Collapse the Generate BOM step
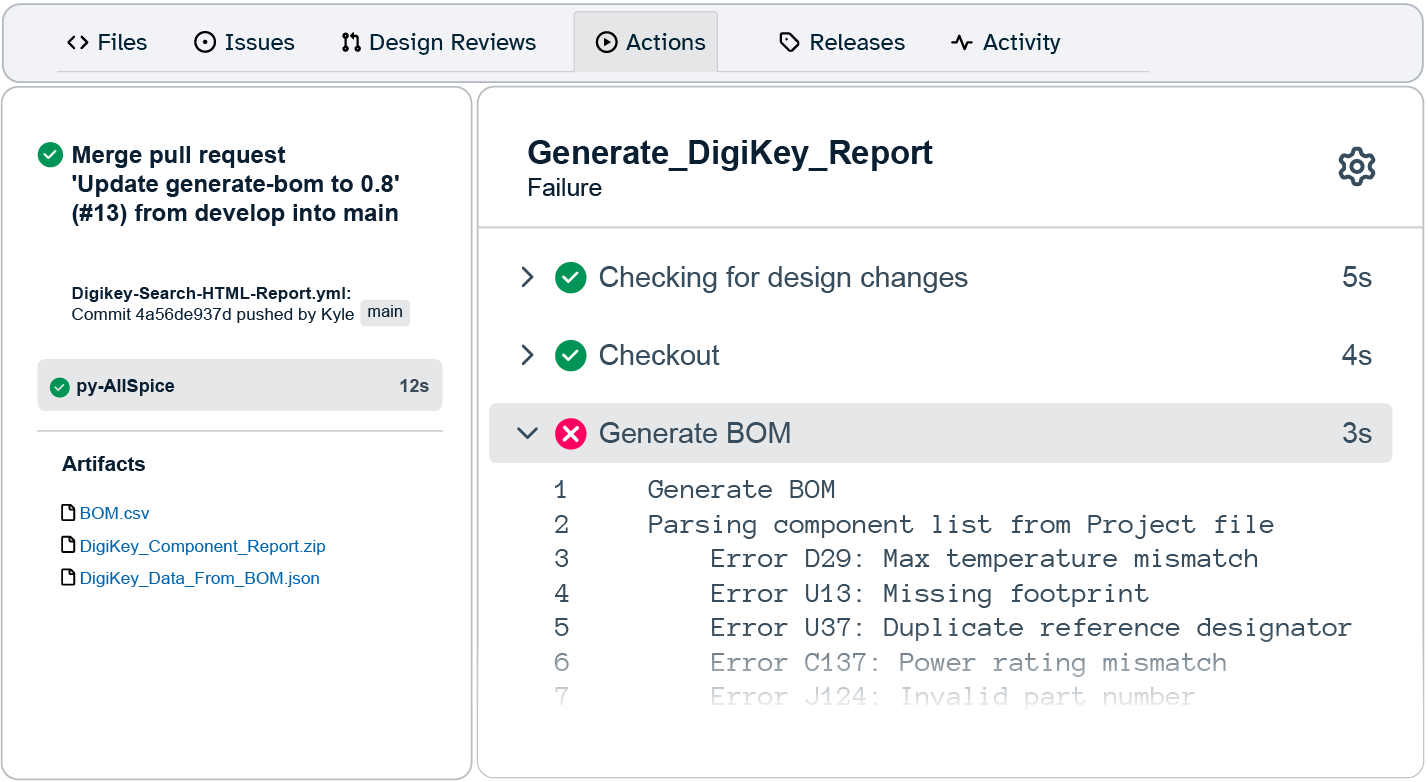The width and height of the screenshot is (1428, 782). click(528, 434)
